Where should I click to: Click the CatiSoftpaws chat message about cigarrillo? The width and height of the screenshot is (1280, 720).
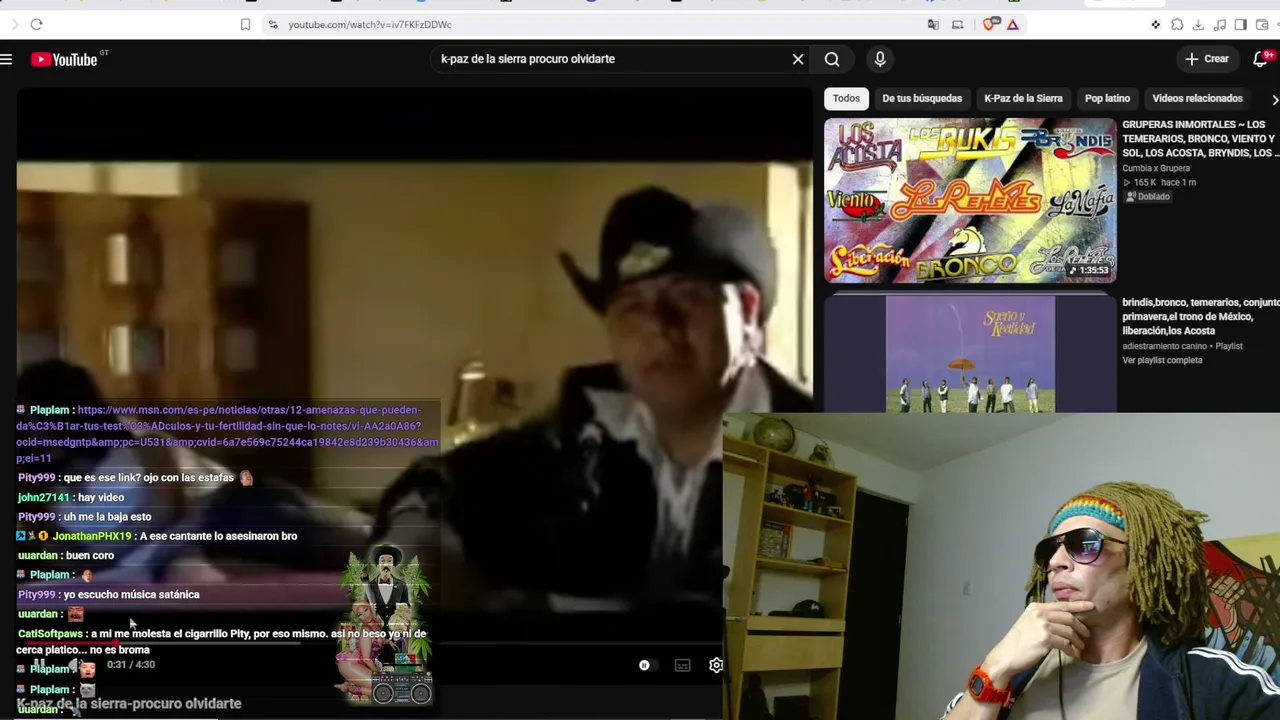(x=221, y=641)
